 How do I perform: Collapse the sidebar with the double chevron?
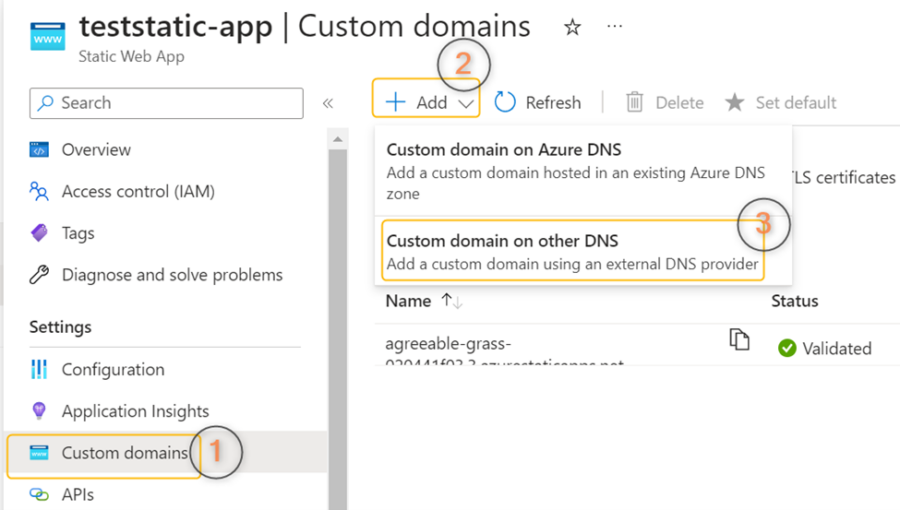tap(328, 103)
